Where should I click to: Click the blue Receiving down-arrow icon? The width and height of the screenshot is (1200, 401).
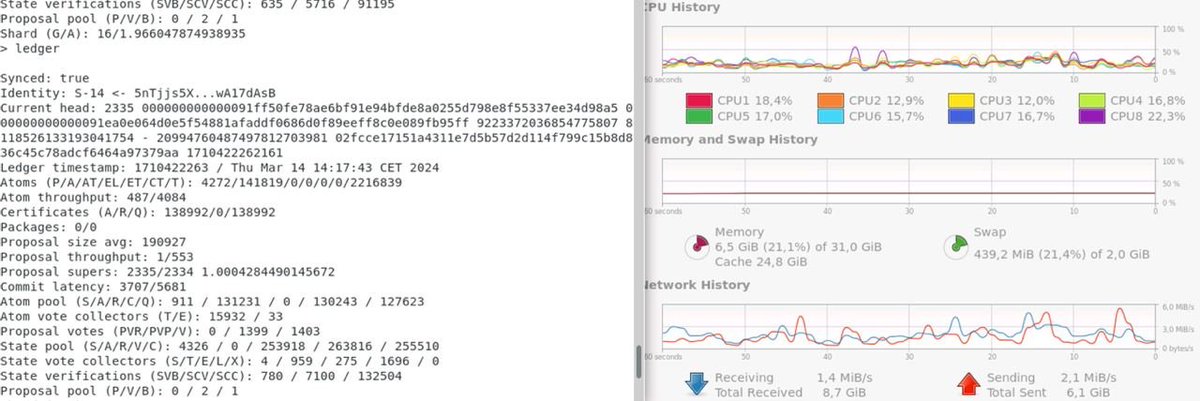pyautogui.click(x=697, y=385)
